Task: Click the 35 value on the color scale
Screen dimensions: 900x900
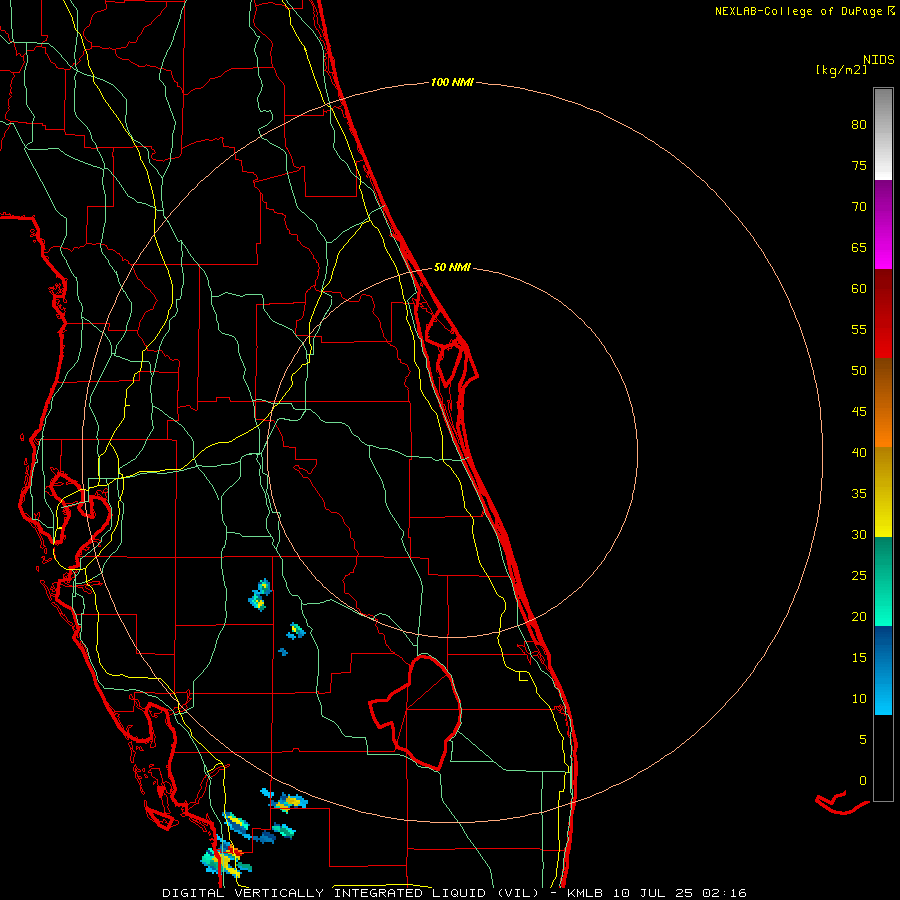Action: 859,494
